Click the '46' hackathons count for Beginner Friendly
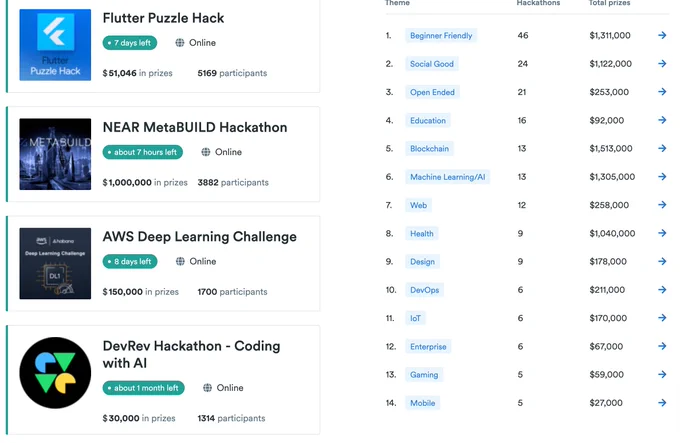The image size is (680, 443). [x=523, y=36]
